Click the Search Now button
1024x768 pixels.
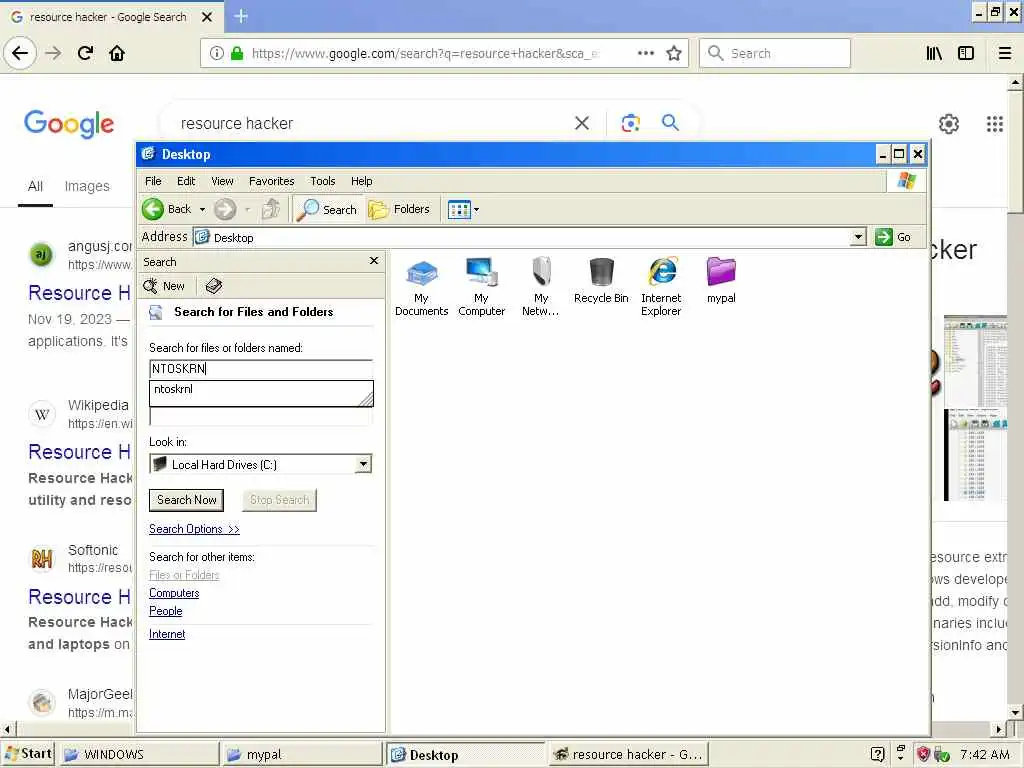[186, 500]
